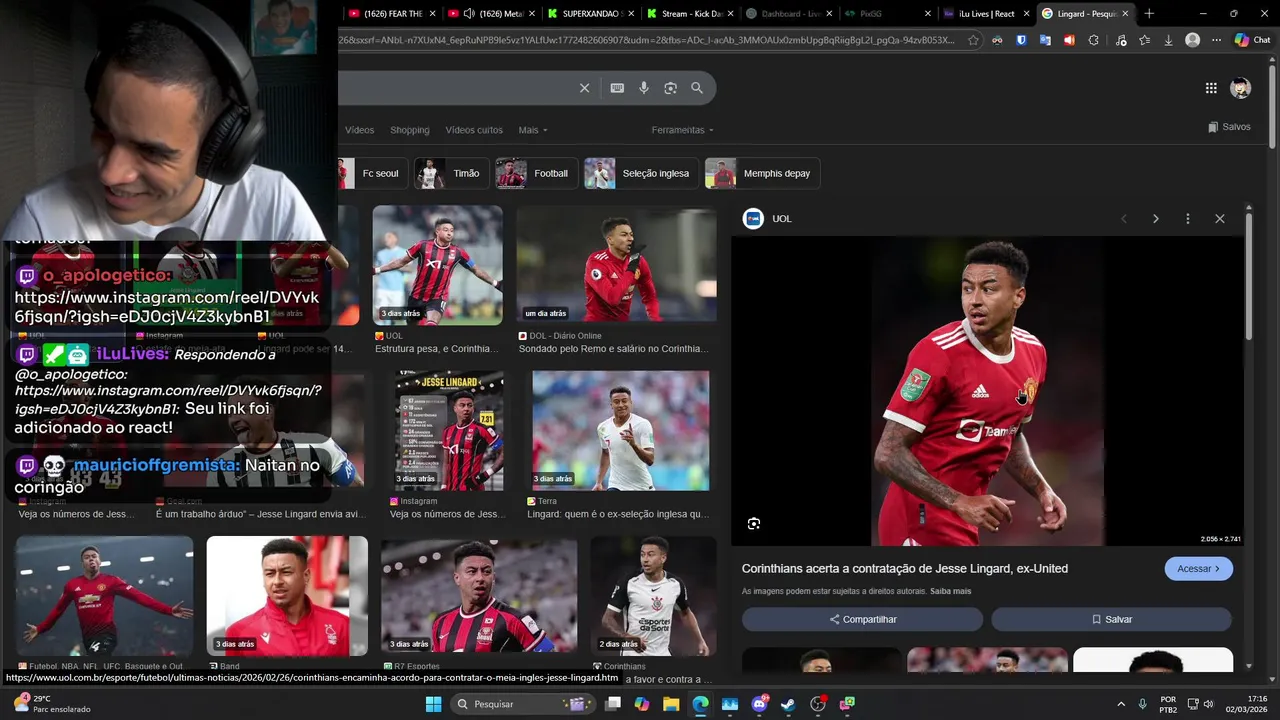The height and width of the screenshot is (720, 1280).
Task: Open UOL source in preview header
Action: tap(767, 219)
